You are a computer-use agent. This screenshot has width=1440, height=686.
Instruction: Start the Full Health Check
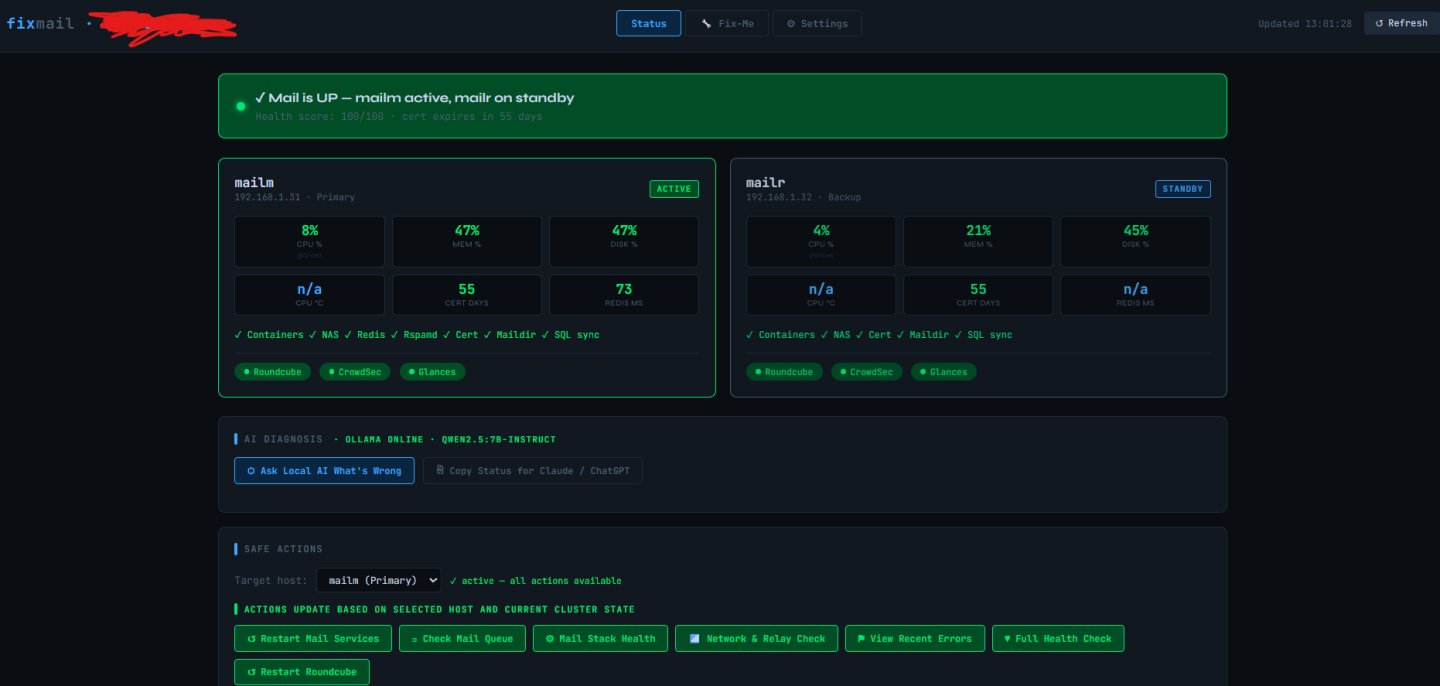click(x=1058, y=638)
